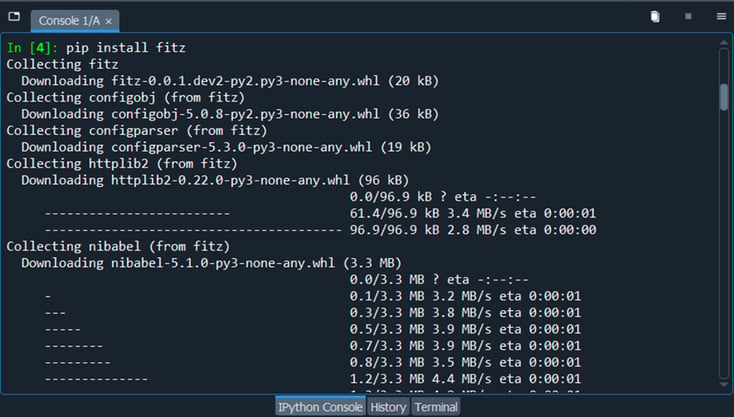Click the '0.0/3.3 MB ? eta' progress line
Screen dimensions: 734x417
click(439, 280)
